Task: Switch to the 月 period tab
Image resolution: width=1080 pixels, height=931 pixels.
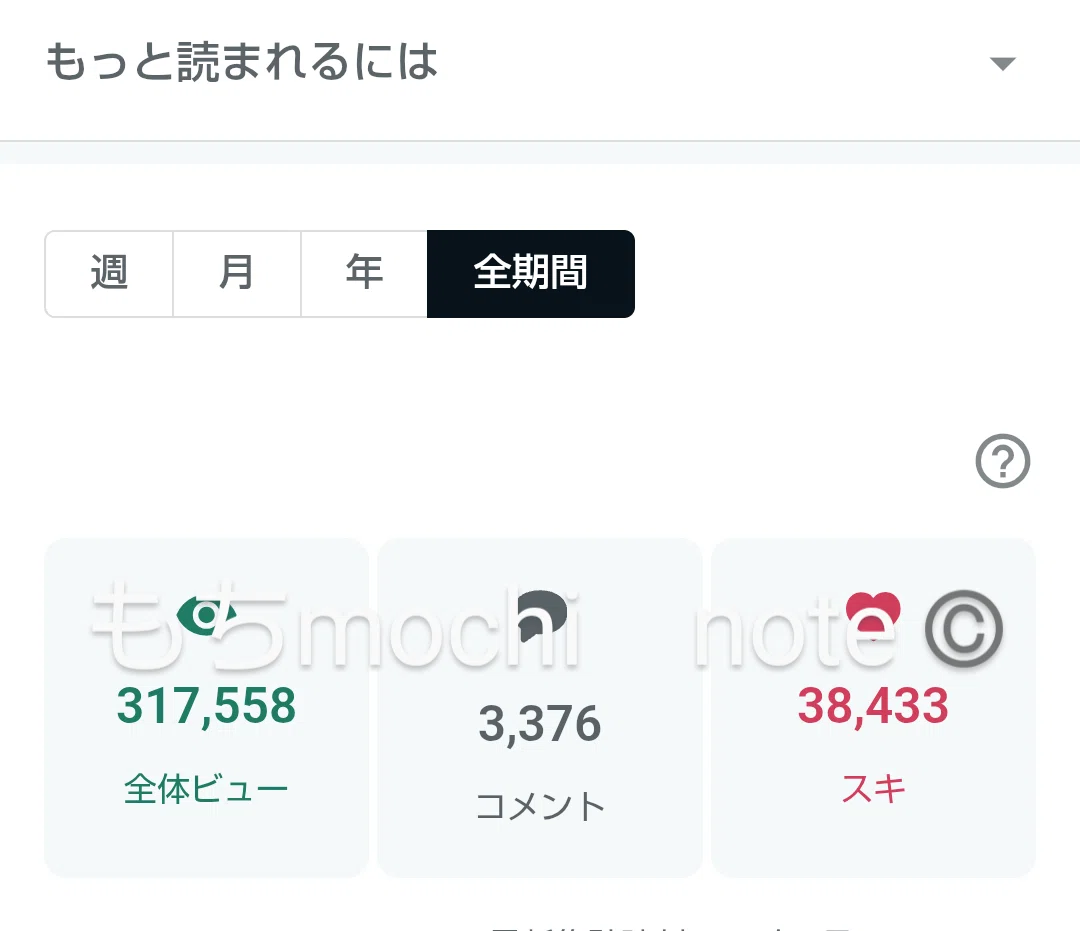Action: [237, 273]
